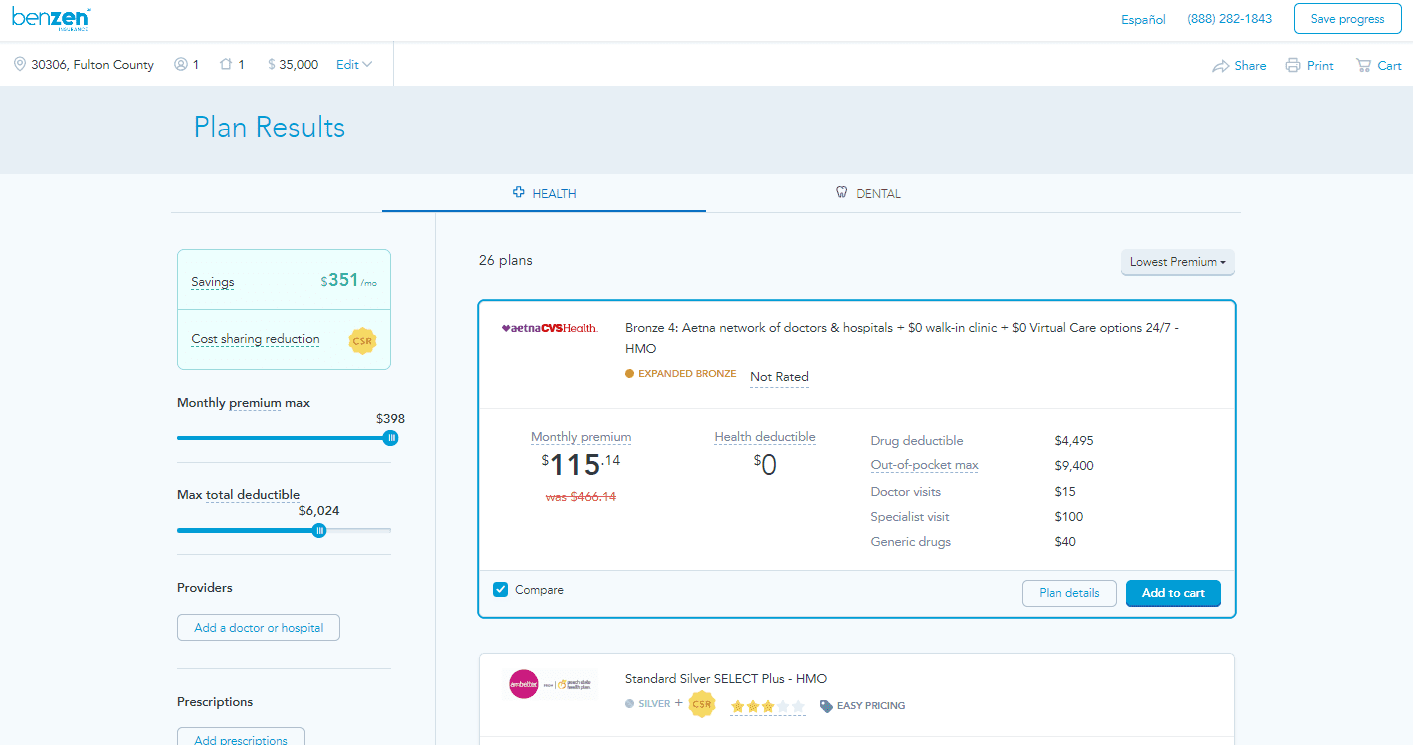Viewport: 1413px width, 745px height.
Task: Click the household house icon
Action: (226, 64)
